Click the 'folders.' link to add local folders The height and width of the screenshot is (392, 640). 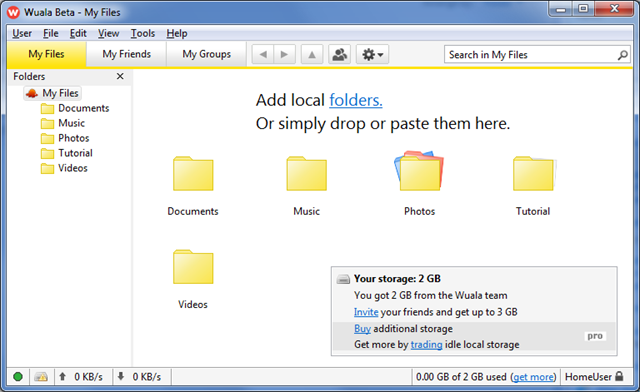pos(356,100)
